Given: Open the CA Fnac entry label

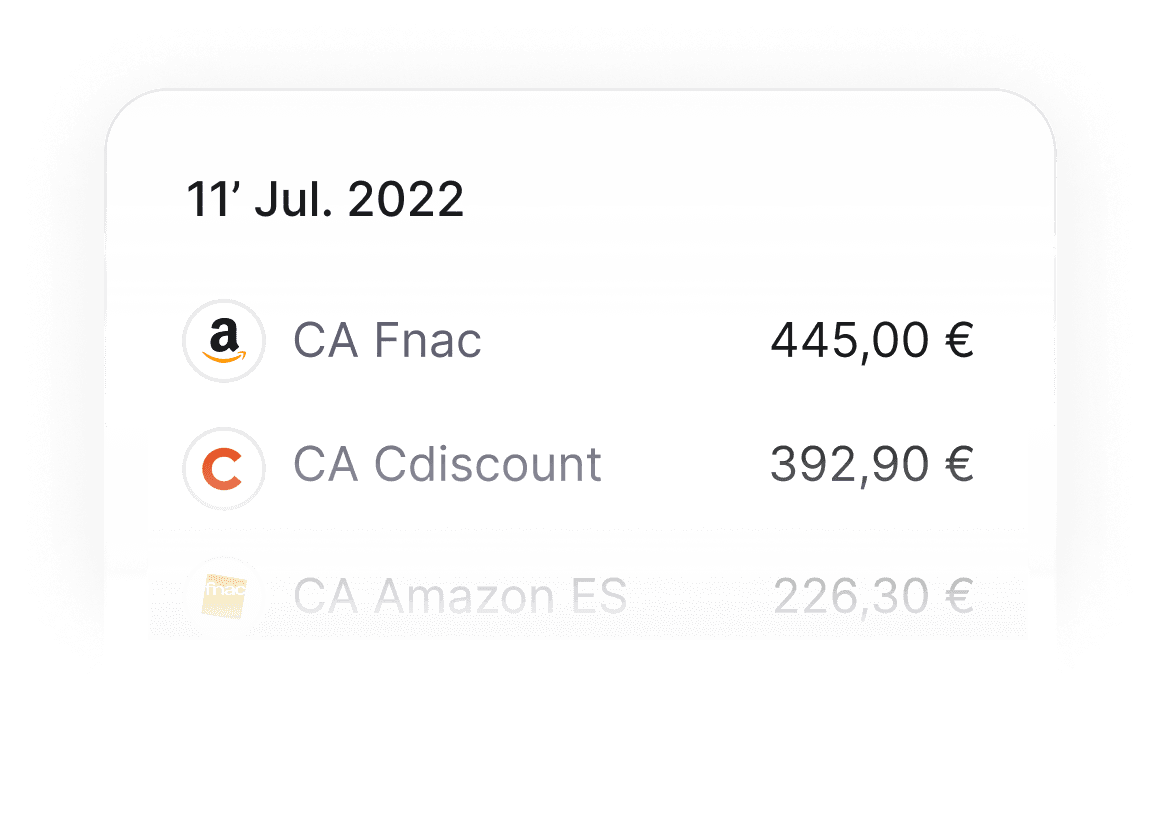Looking at the screenshot, I should [387, 340].
